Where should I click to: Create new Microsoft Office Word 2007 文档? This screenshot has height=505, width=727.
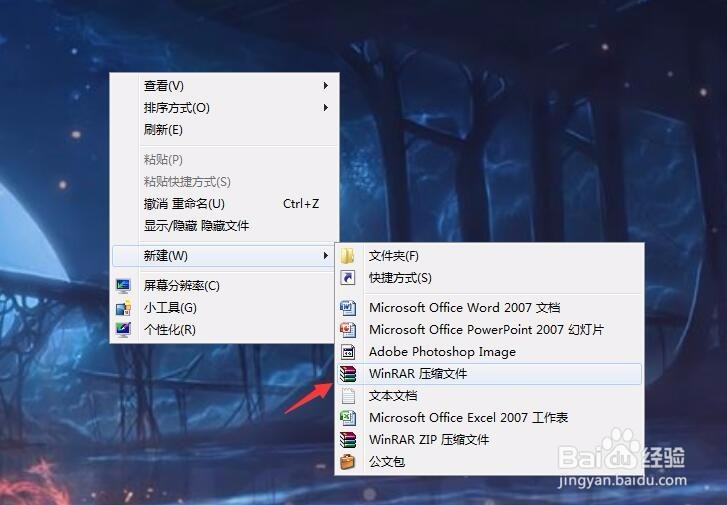tap(490, 307)
